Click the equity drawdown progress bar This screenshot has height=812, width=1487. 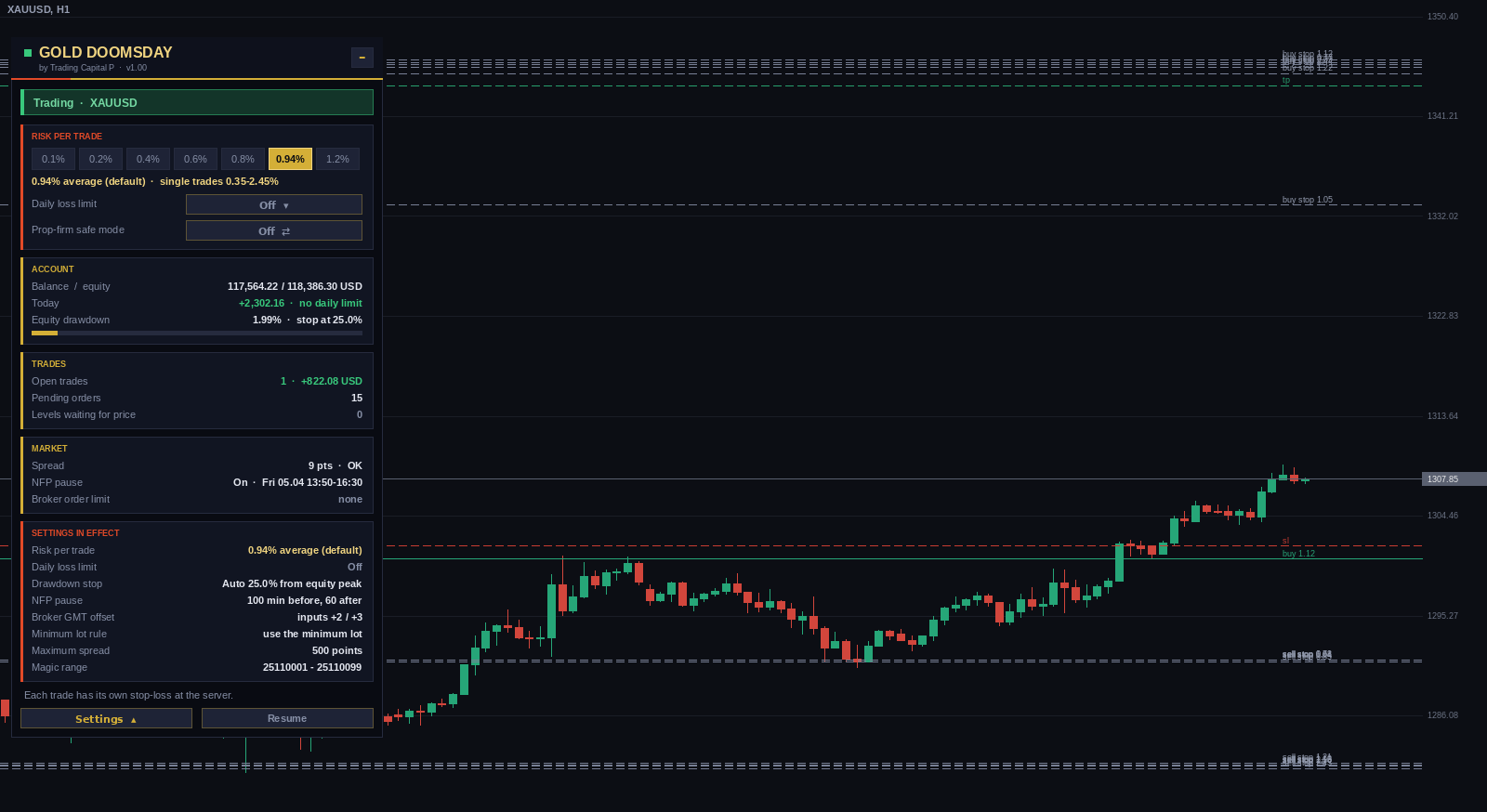click(197, 333)
